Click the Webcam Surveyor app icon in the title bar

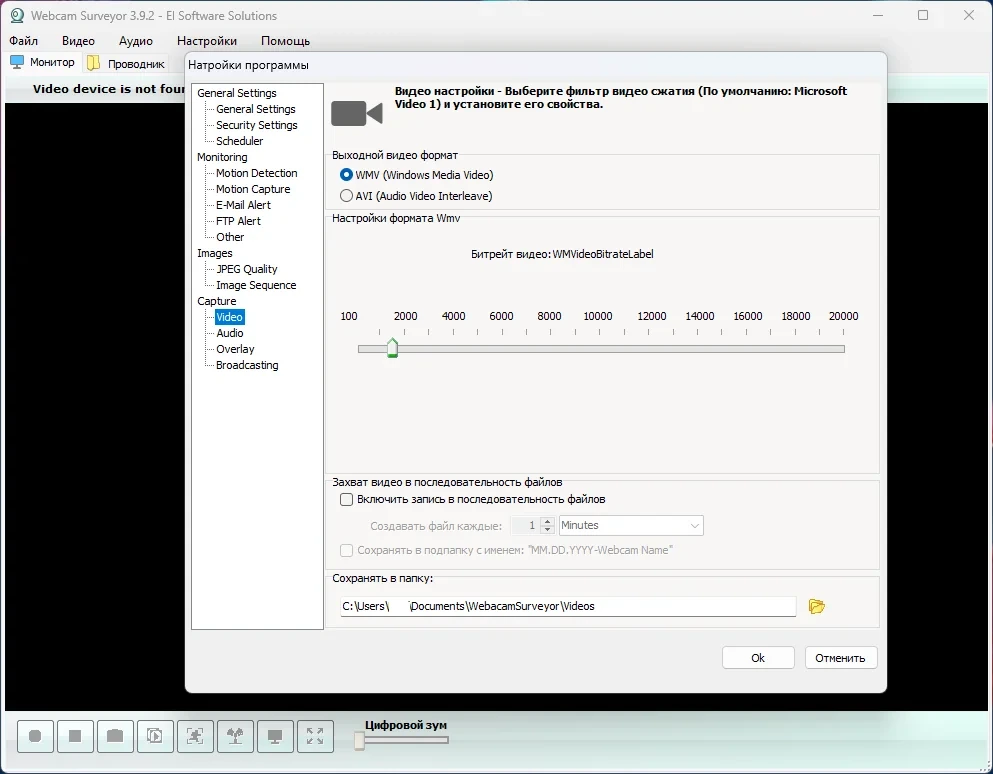pos(17,15)
